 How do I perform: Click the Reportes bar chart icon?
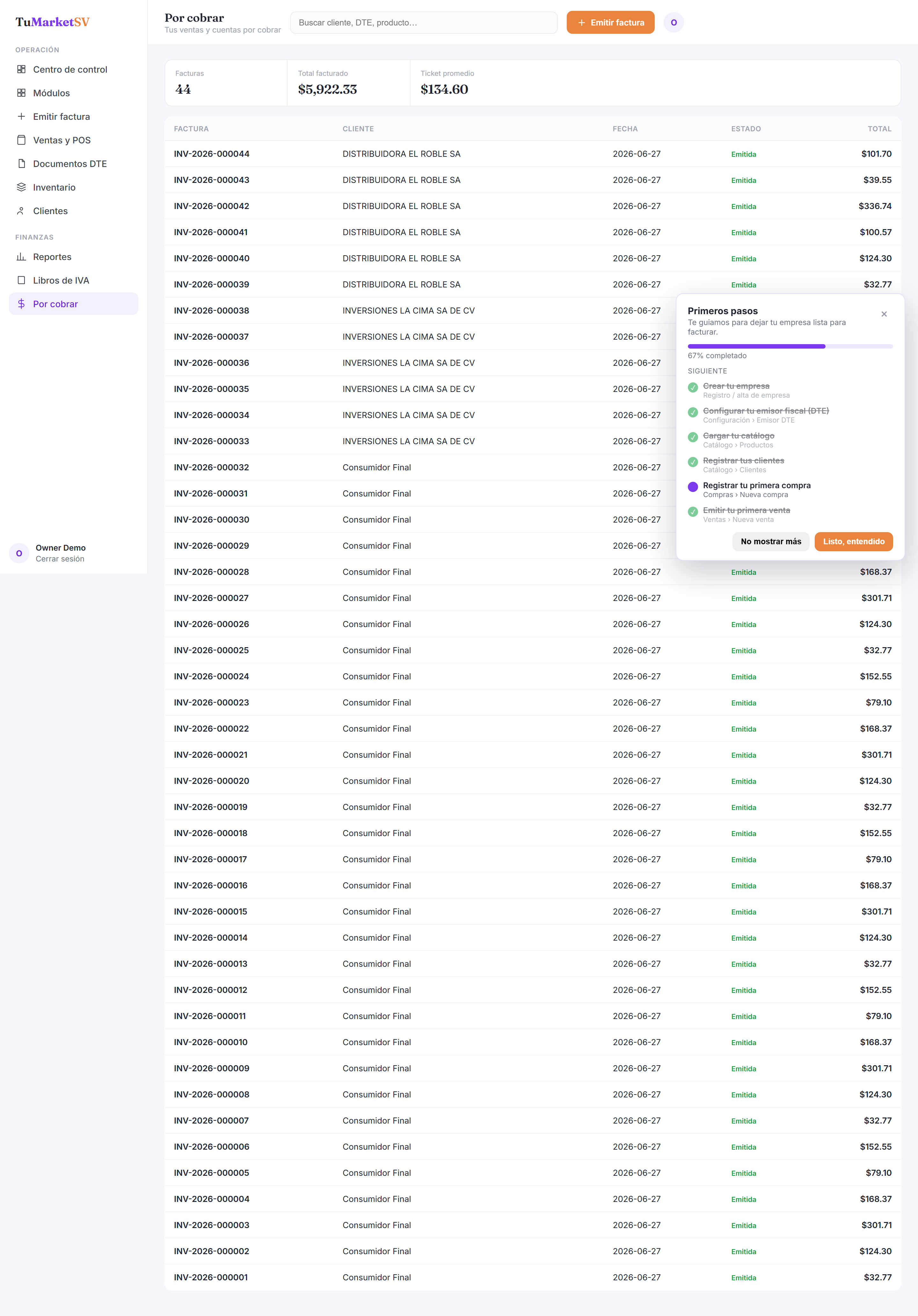point(21,257)
